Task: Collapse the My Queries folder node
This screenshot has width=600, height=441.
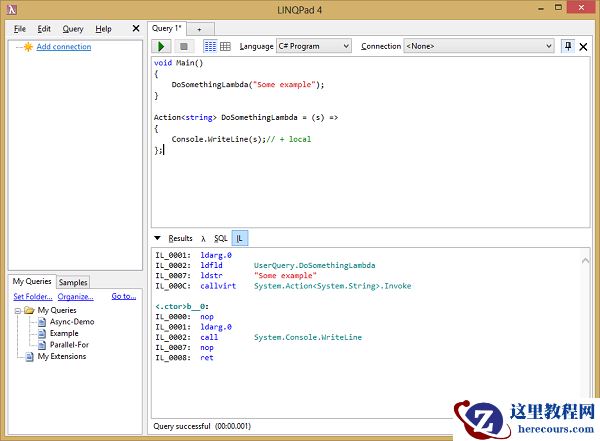Action: pos(18,310)
